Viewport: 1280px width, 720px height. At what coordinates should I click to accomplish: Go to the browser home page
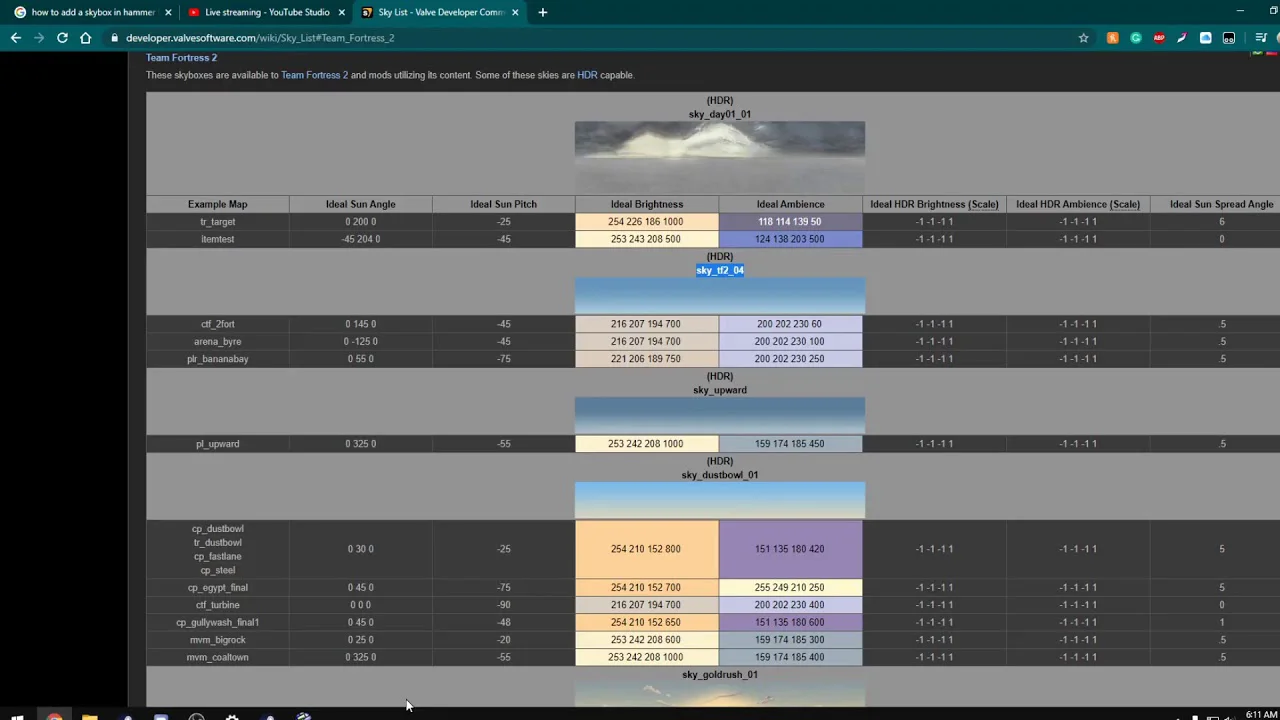85,38
